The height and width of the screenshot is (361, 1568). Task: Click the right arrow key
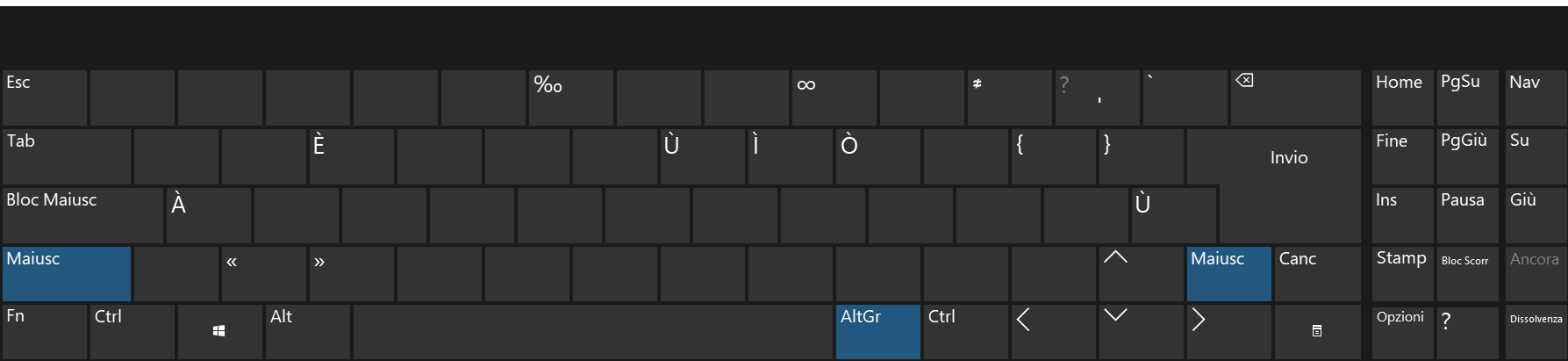pyautogui.click(x=1228, y=331)
